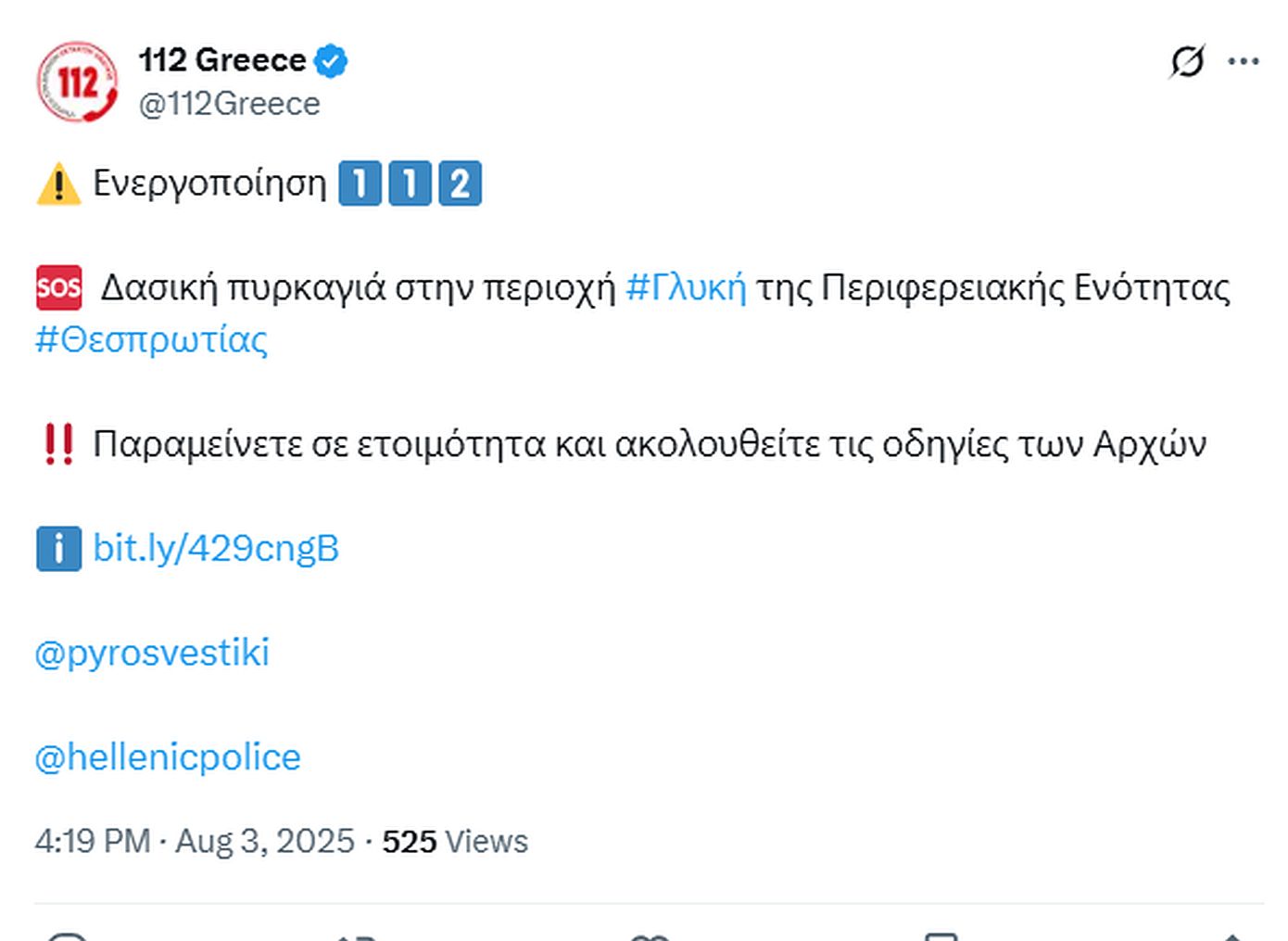Click the red SOS emoji

58,287
